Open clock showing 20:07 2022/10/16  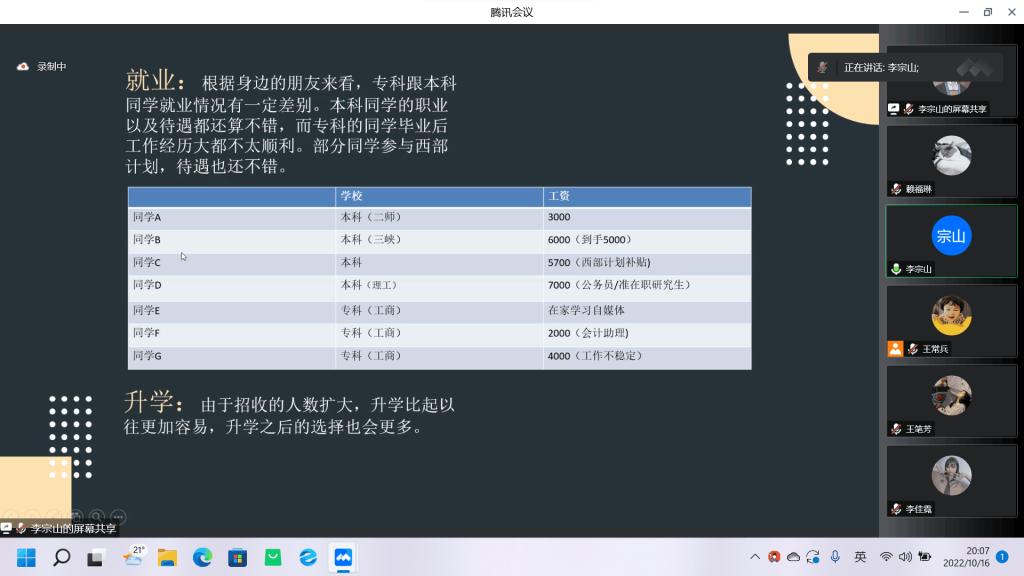pos(967,557)
